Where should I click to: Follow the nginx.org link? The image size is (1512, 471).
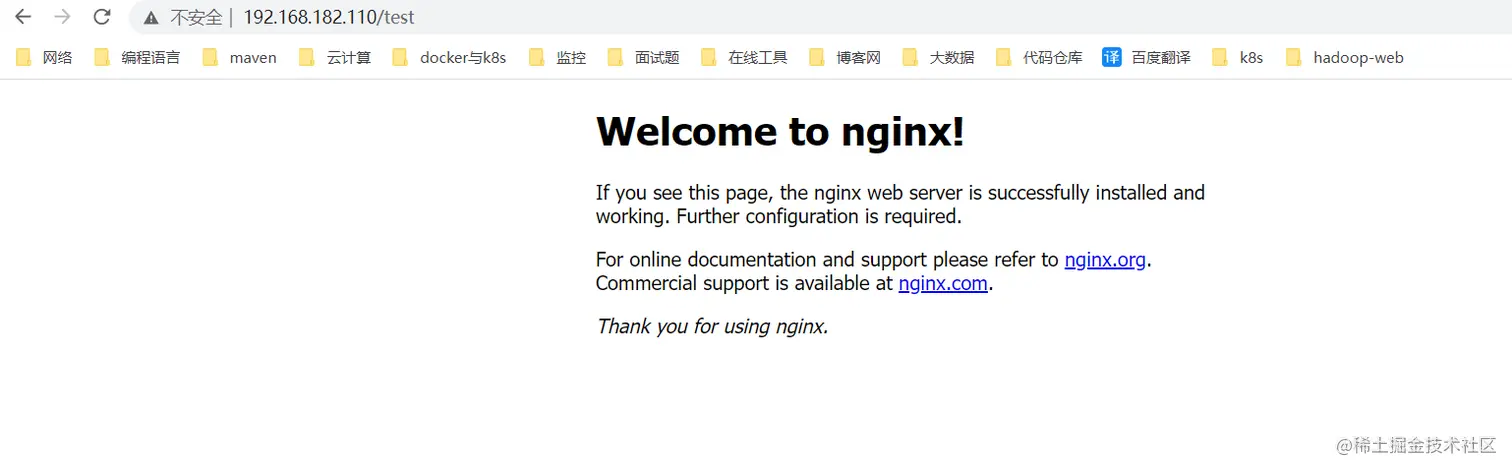[x=1105, y=260]
